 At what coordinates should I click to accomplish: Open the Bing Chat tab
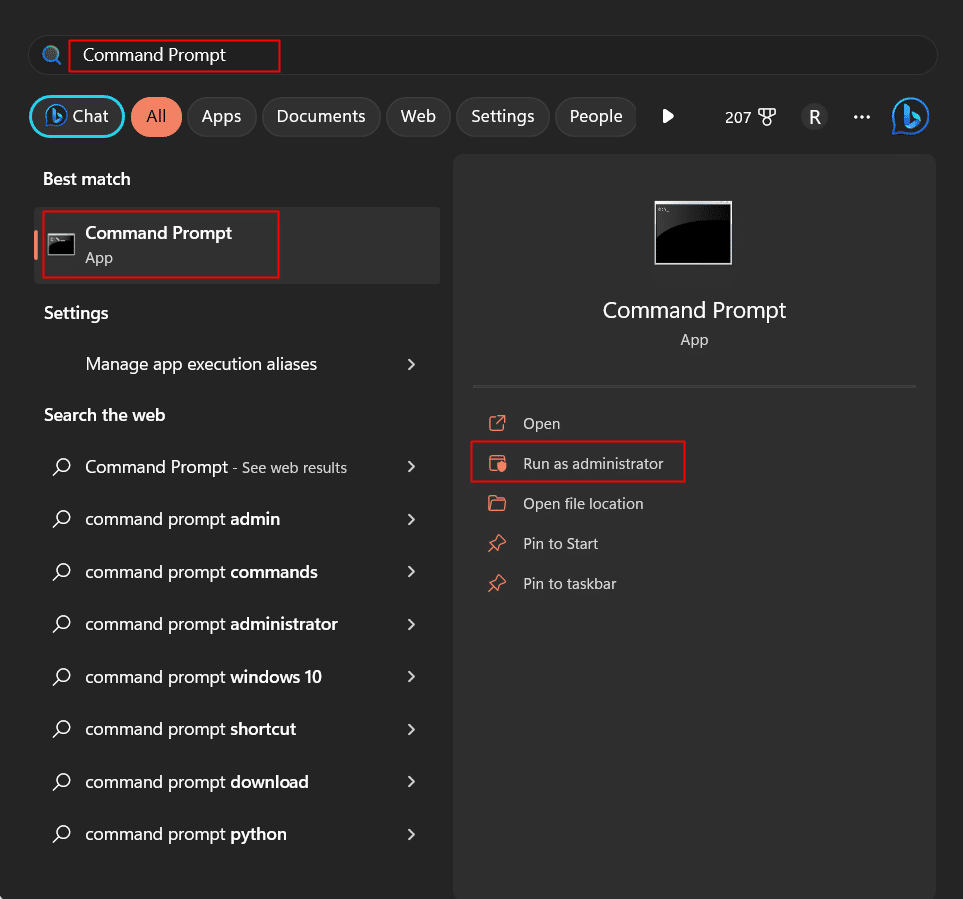click(77, 116)
